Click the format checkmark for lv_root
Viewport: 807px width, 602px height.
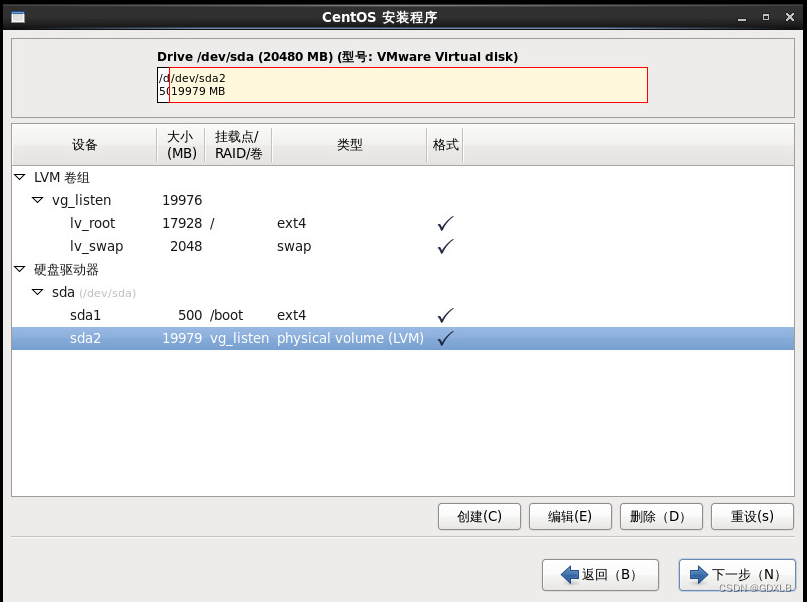tap(445, 223)
